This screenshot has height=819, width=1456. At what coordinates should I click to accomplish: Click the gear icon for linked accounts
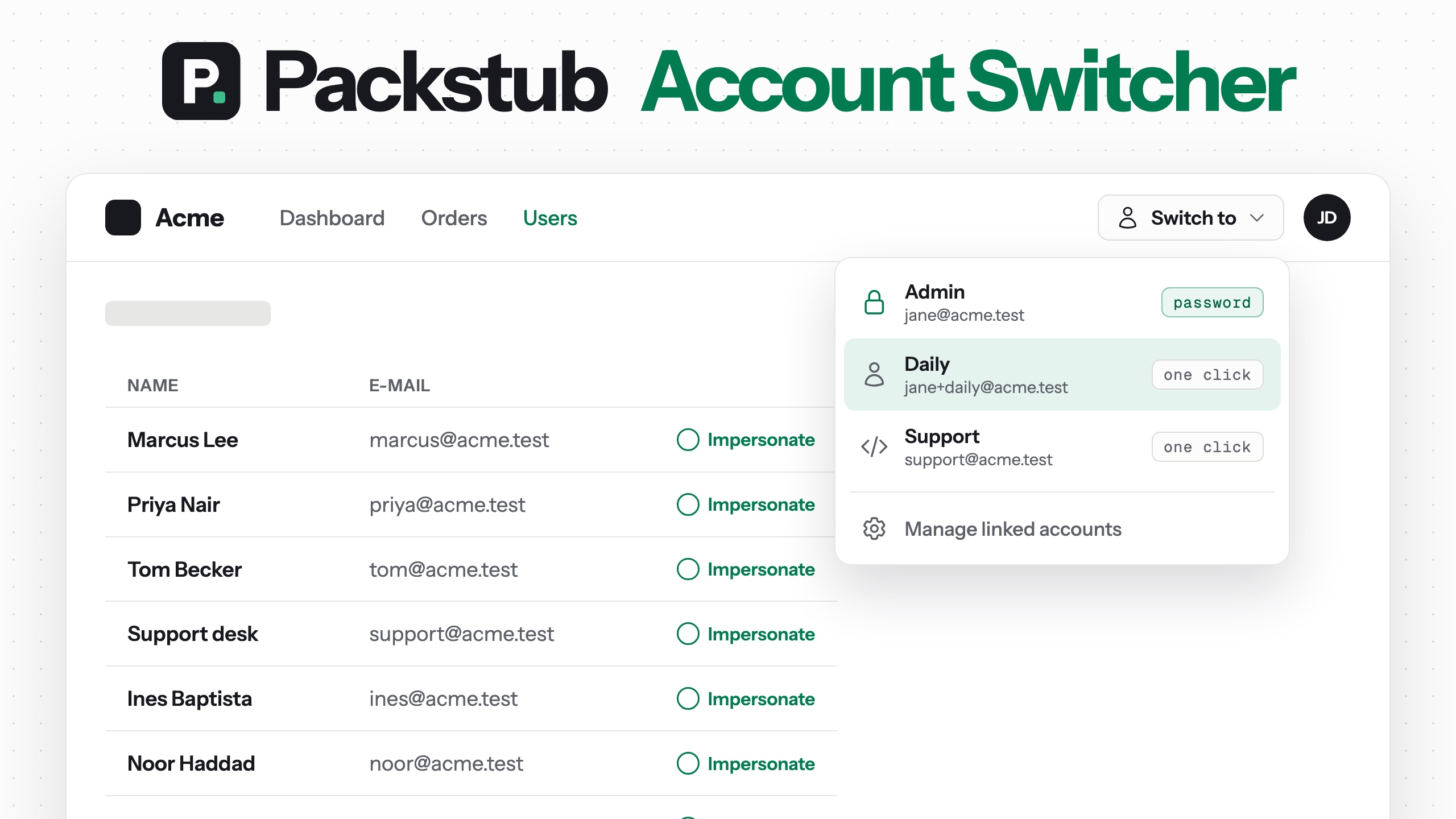click(874, 529)
